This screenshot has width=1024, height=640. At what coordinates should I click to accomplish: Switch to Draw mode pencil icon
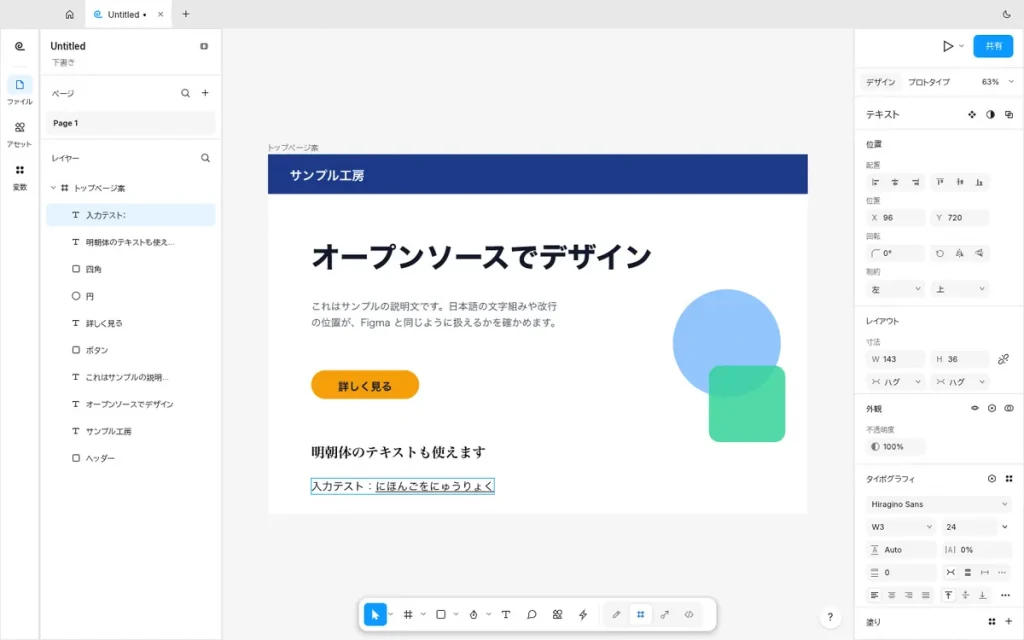pyautogui.click(x=616, y=615)
